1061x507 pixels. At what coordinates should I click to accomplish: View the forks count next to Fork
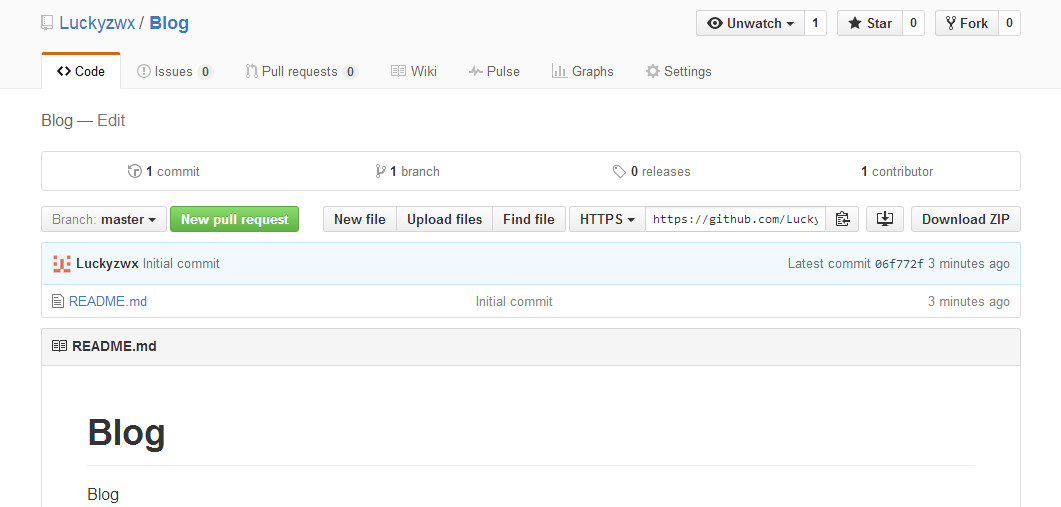1009,23
